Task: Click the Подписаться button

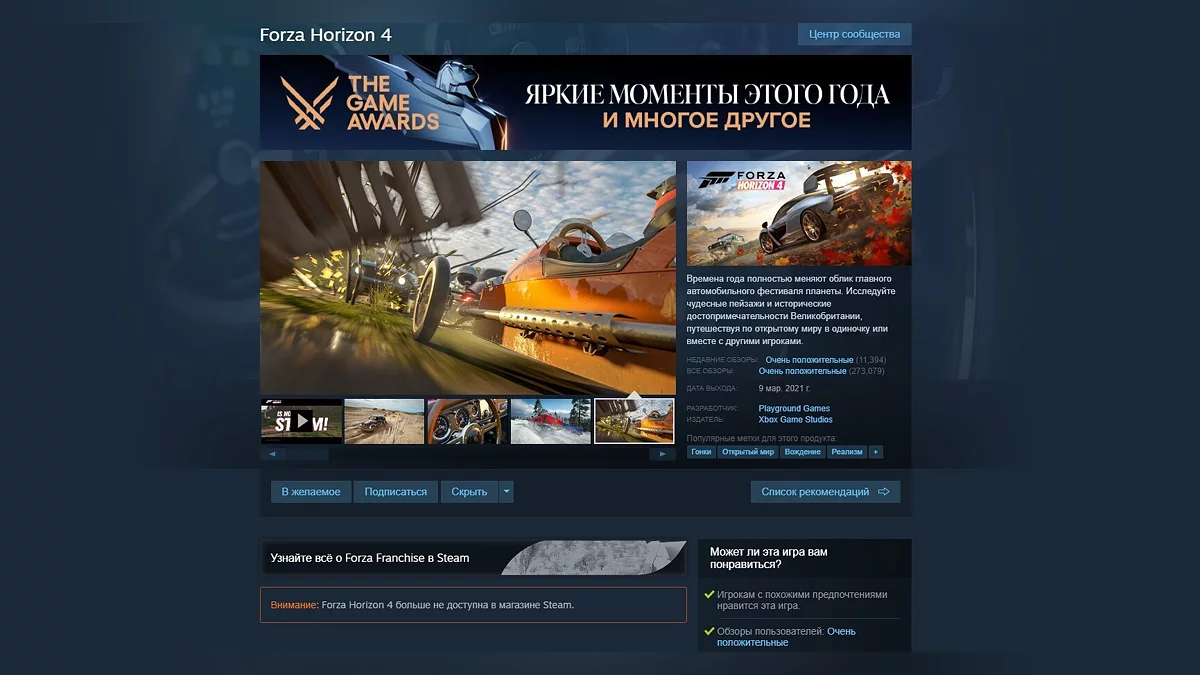Action: [x=395, y=491]
